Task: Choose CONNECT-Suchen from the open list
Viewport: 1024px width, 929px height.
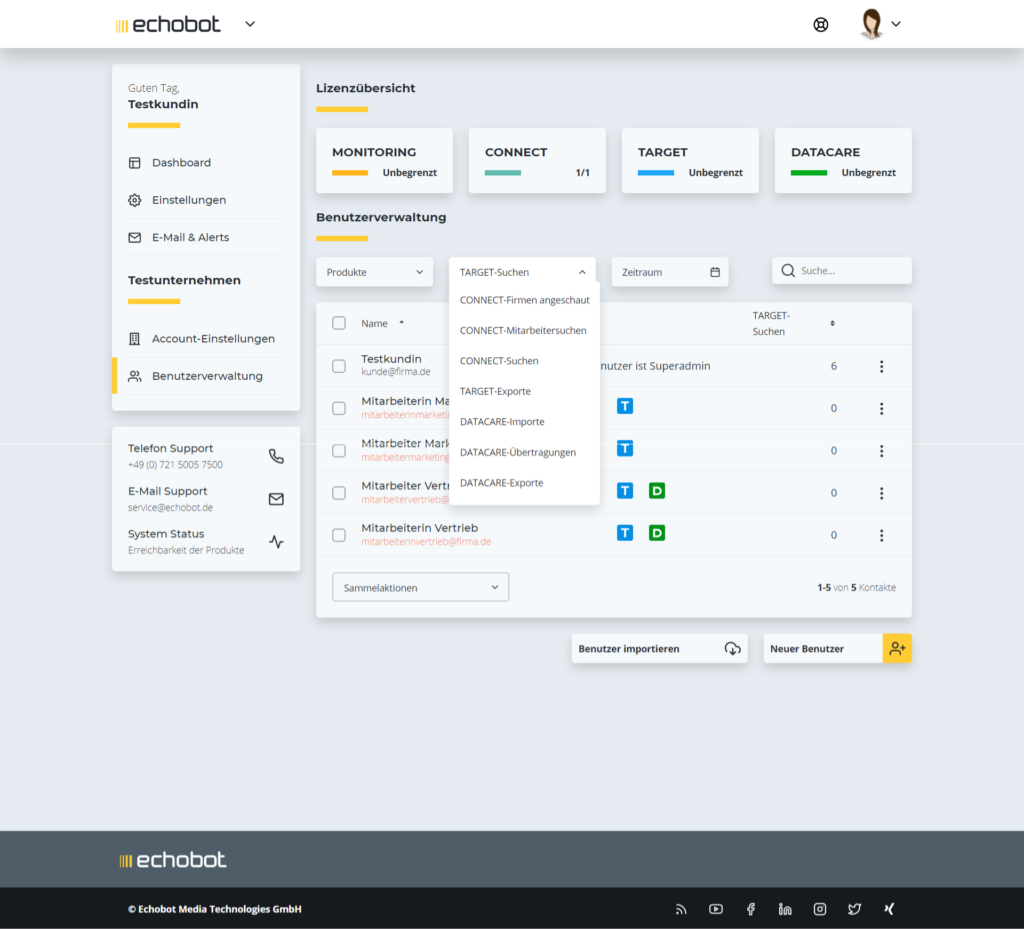Action: pos(499,361)
